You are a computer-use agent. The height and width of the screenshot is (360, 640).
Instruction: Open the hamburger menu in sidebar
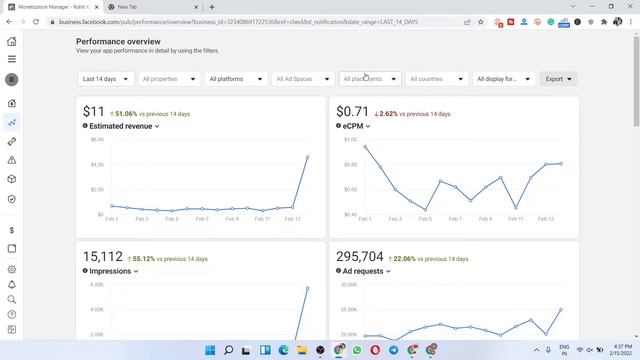pyautogui.click(x=12, y=59)
